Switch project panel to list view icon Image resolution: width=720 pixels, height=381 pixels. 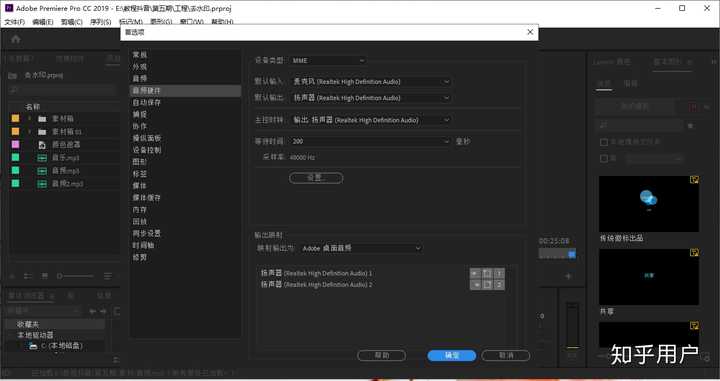point(28,276)
